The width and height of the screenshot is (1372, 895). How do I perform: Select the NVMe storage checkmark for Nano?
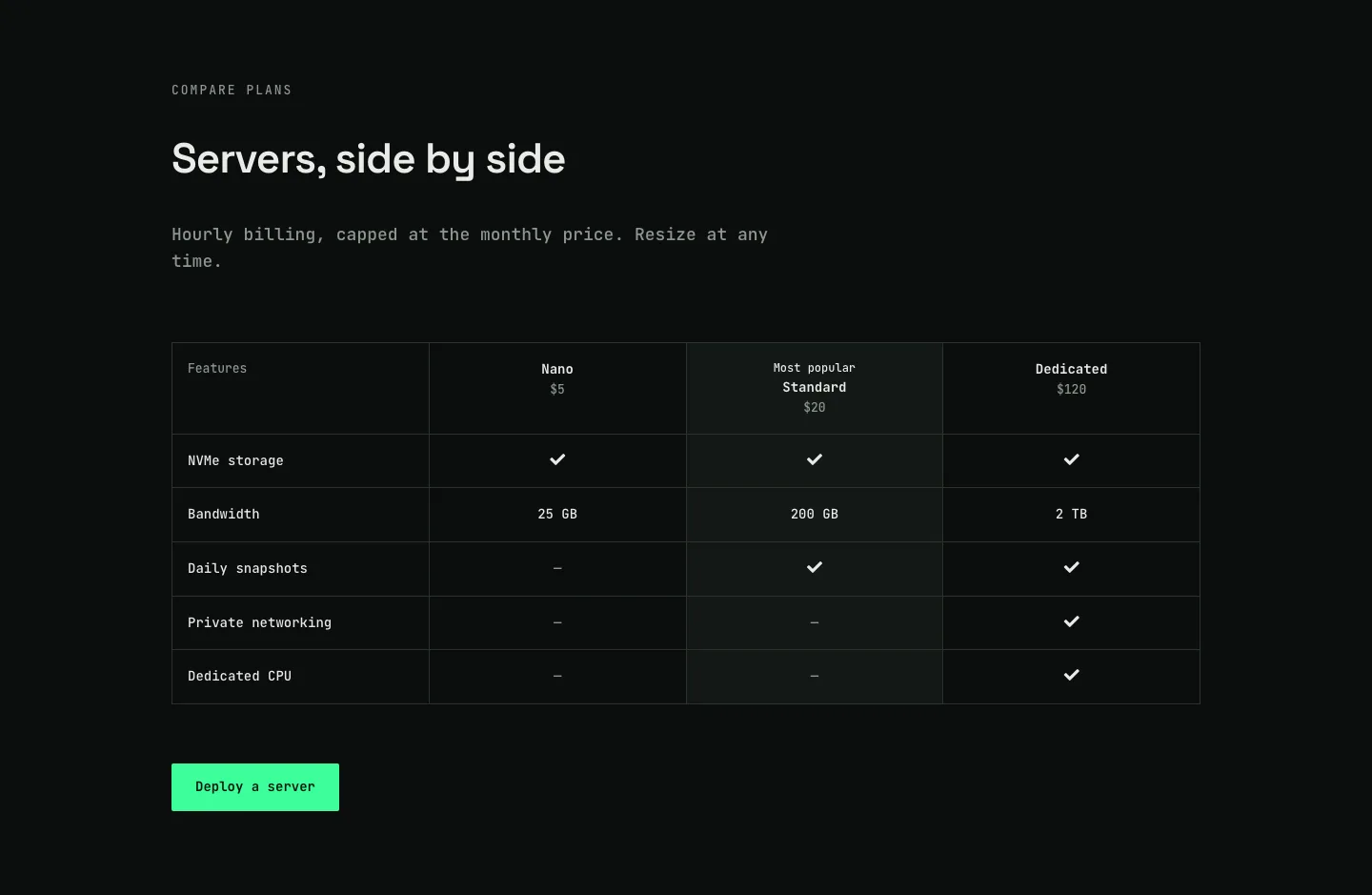coord(557,459)
